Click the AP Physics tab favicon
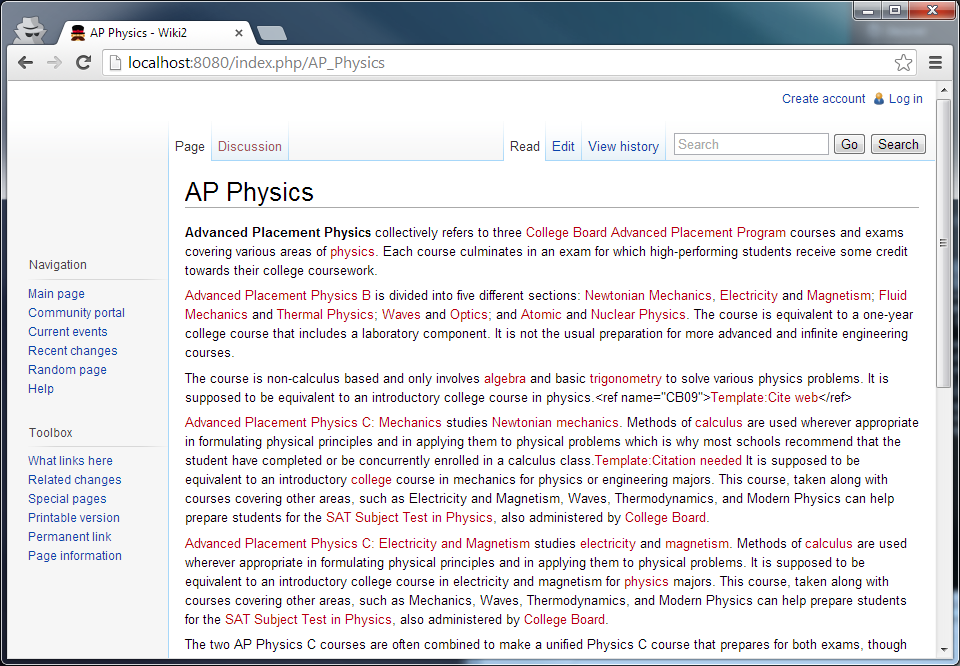 point(77,32)
